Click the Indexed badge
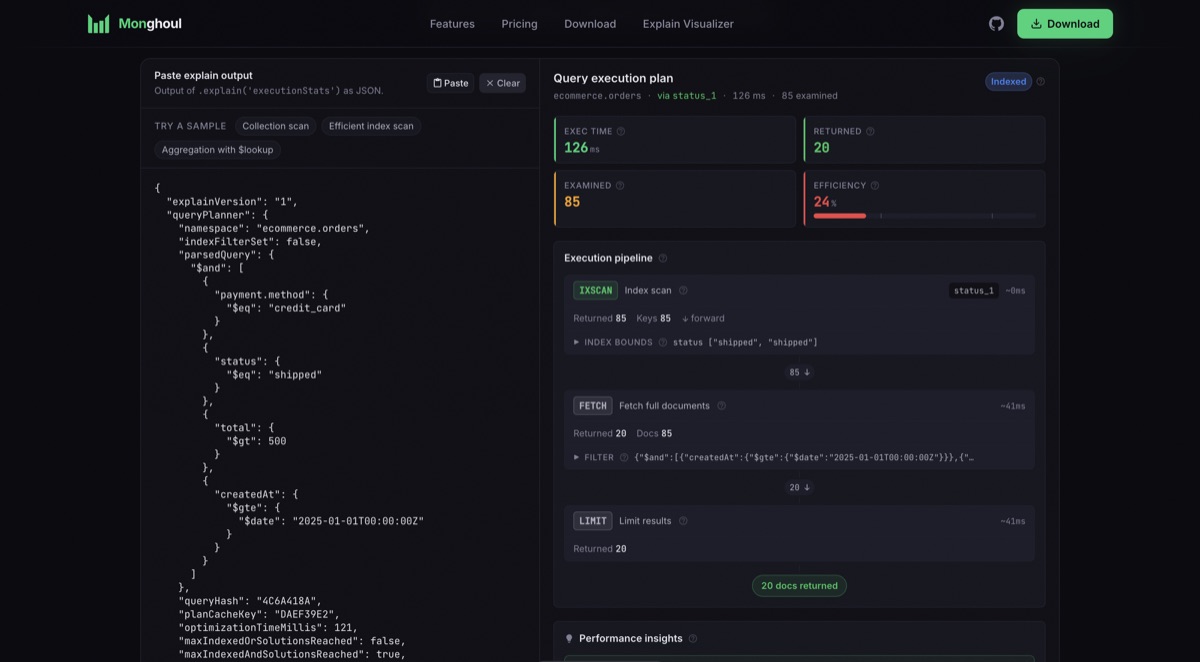 pyautogui.click(x=1008, y=82)
